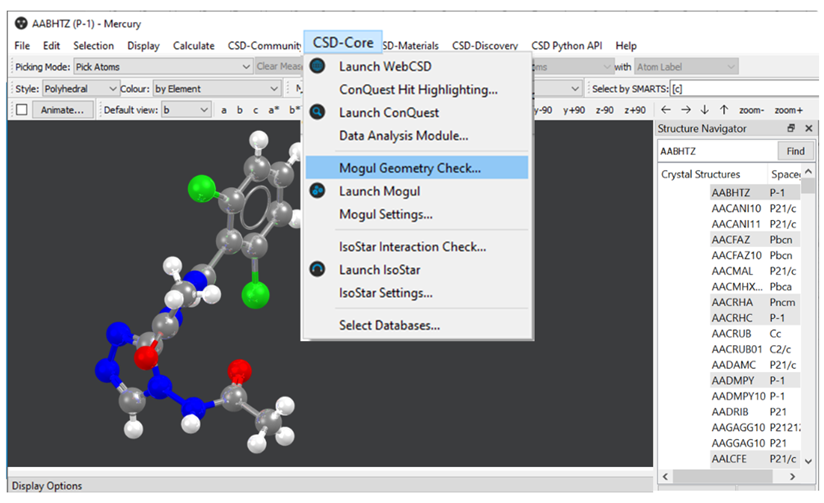
Task: Click the Find button in Structure Navigator
Action: pos(795,151)
